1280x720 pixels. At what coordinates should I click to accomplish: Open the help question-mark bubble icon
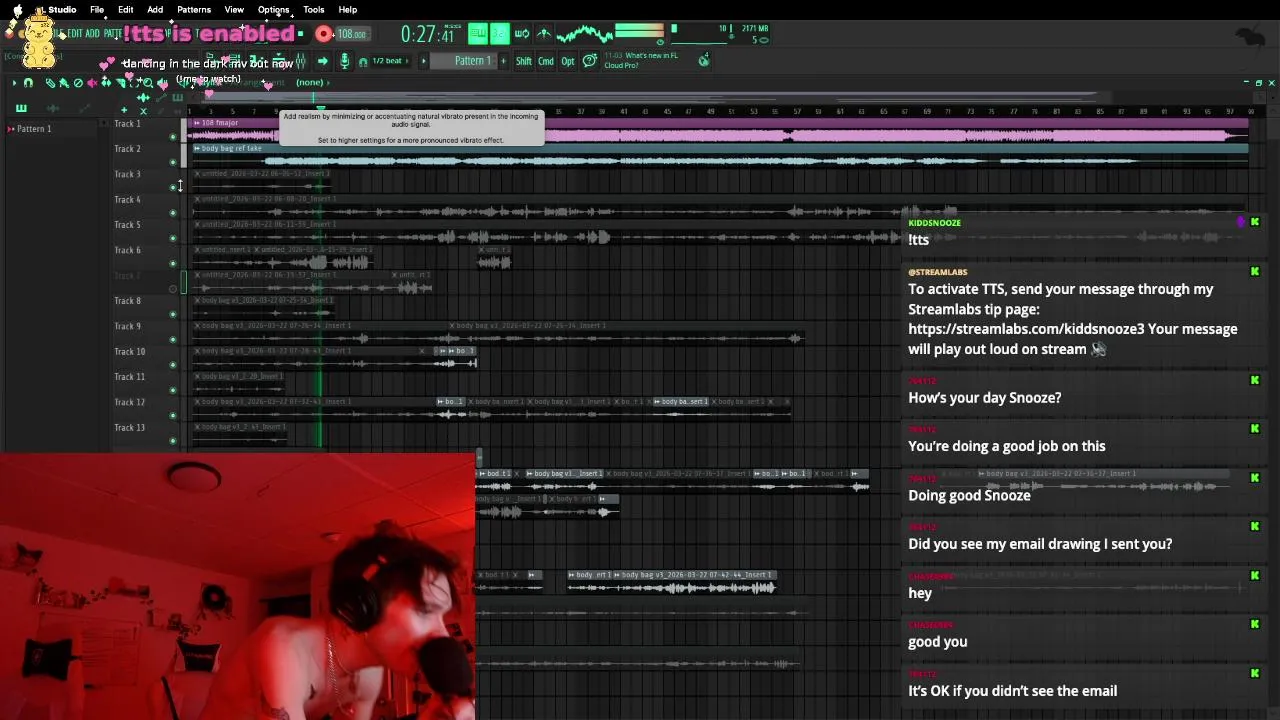point(590,61)
